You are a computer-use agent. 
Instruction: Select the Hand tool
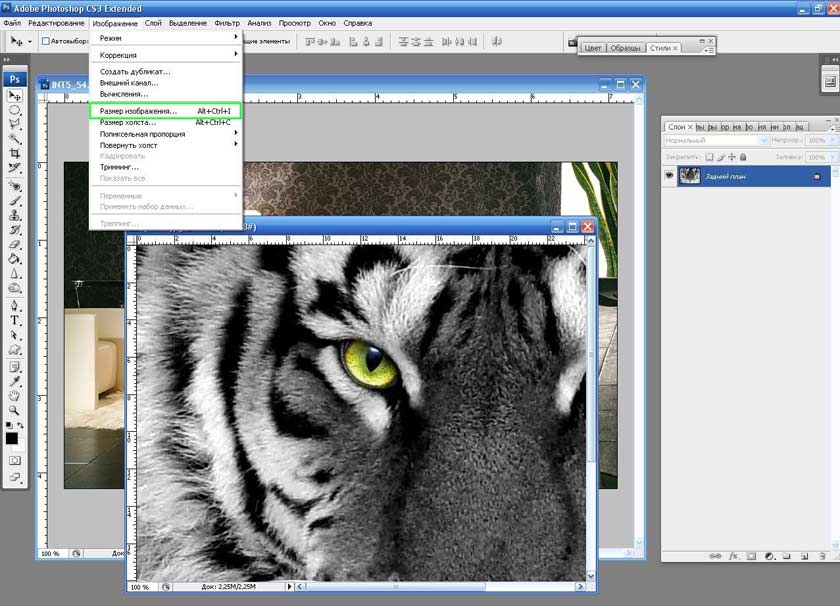15,394
